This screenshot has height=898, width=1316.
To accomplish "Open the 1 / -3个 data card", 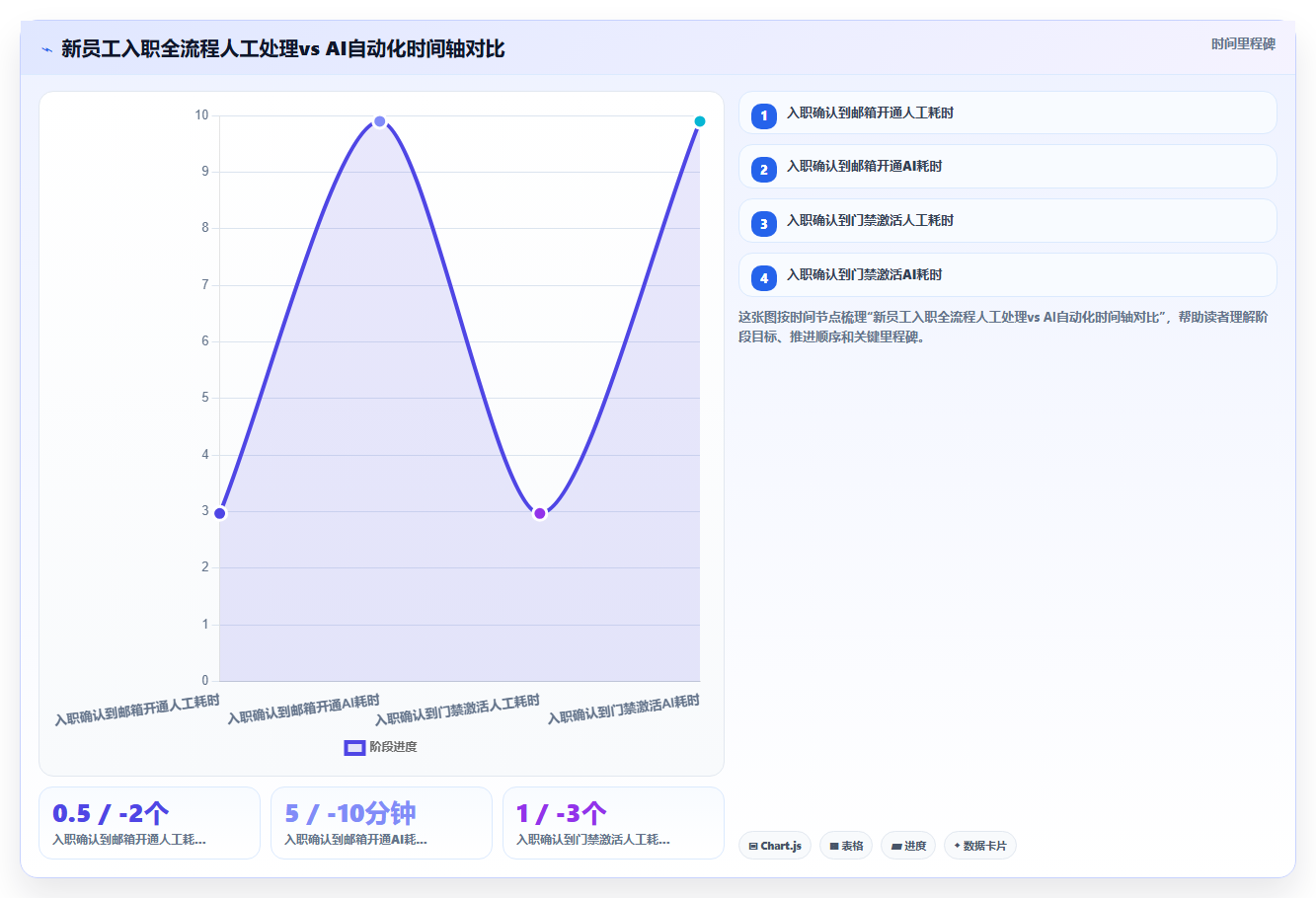I will (613, 823).
